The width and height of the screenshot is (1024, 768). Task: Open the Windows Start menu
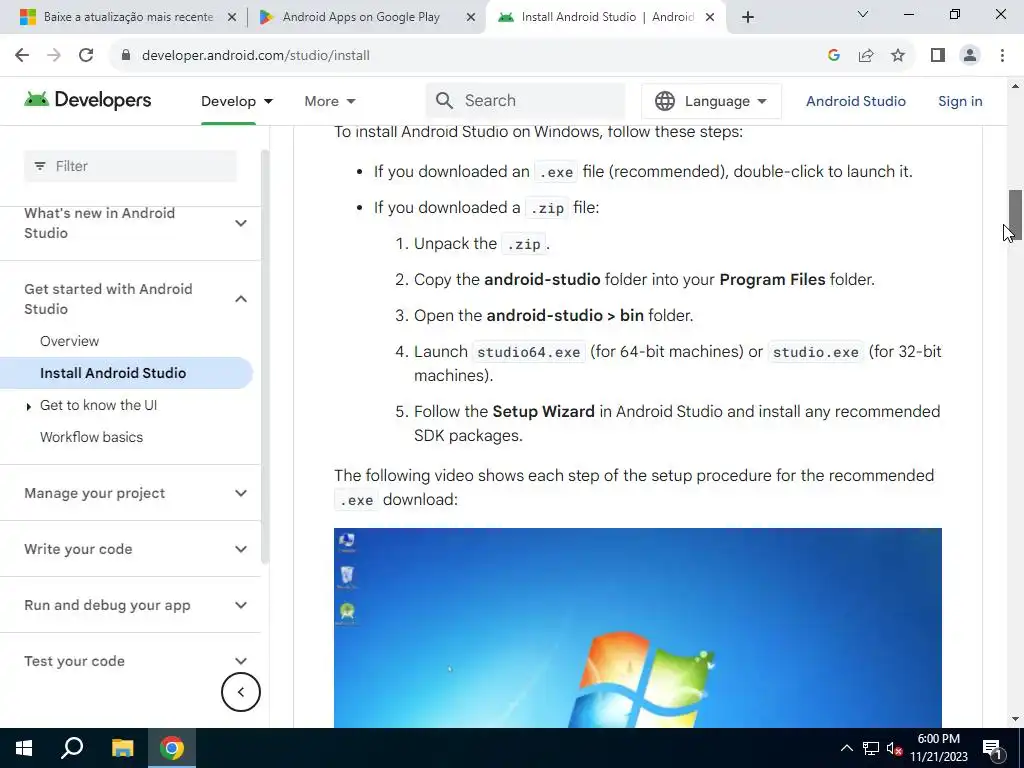[24, 748]
